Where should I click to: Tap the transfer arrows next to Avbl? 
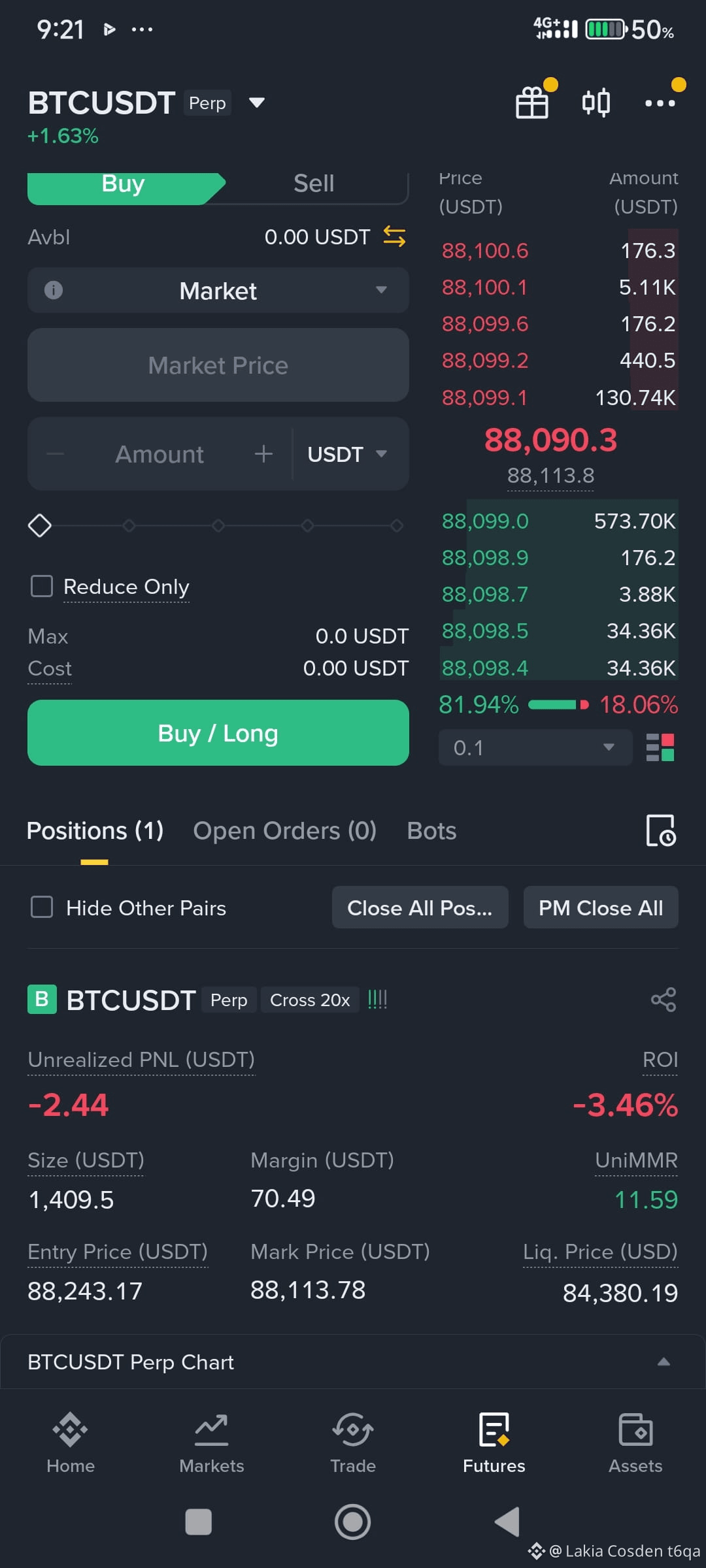[x=394, y=237]
